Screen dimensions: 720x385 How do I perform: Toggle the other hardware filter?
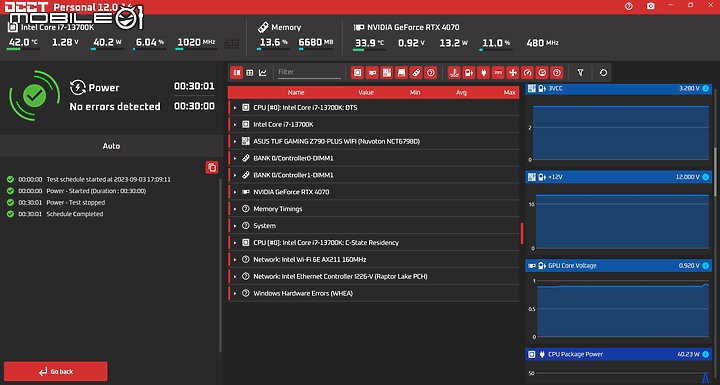point(431,73)
